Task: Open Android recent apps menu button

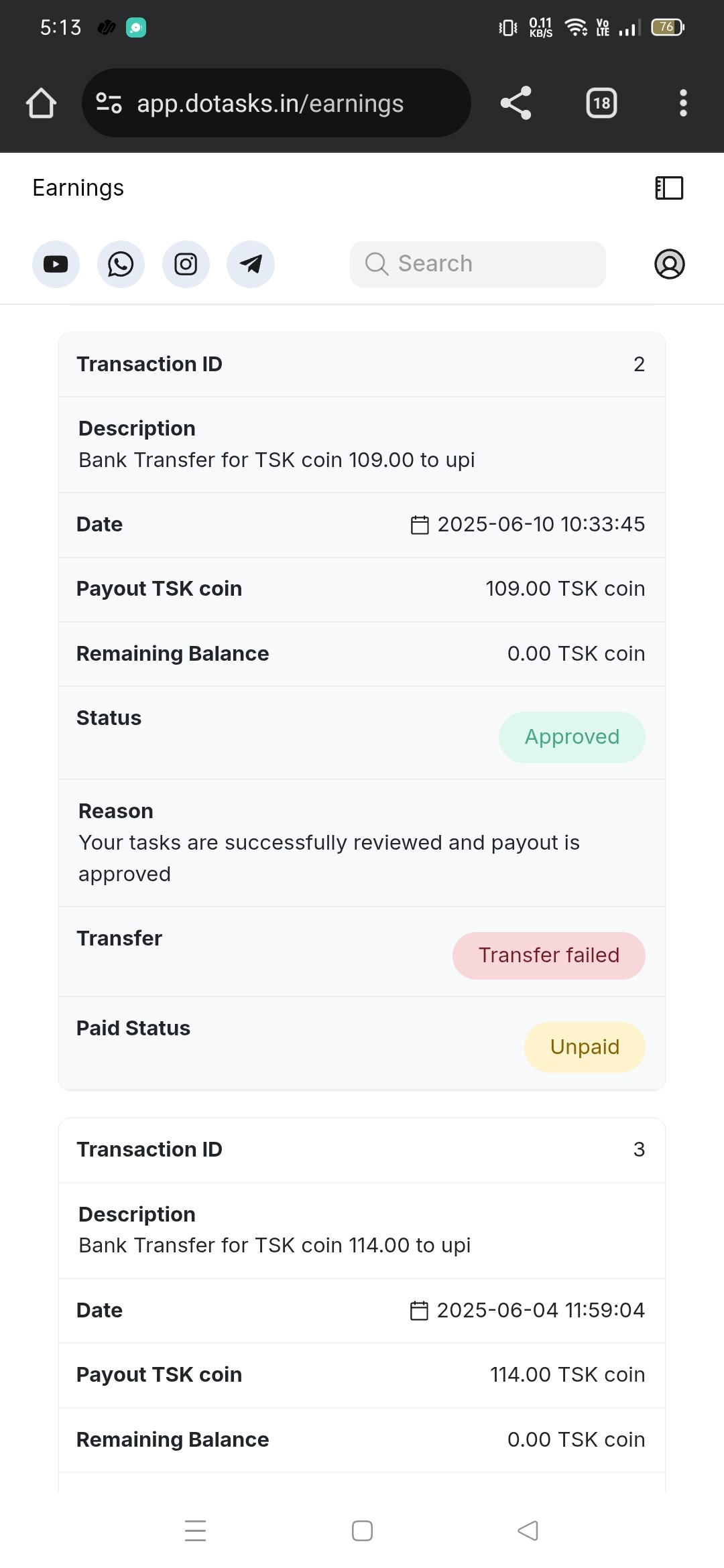Action: [195, 1530]
